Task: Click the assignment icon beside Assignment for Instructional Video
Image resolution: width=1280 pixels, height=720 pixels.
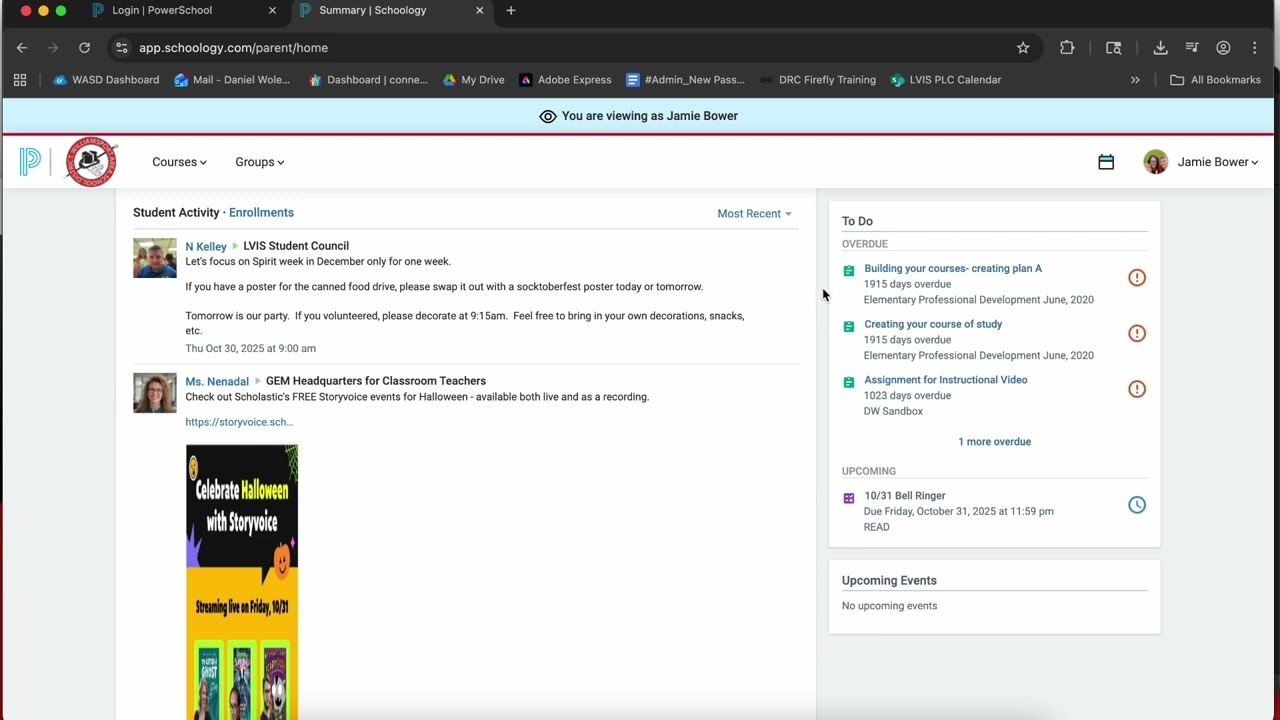Action: tap(849, 382)
